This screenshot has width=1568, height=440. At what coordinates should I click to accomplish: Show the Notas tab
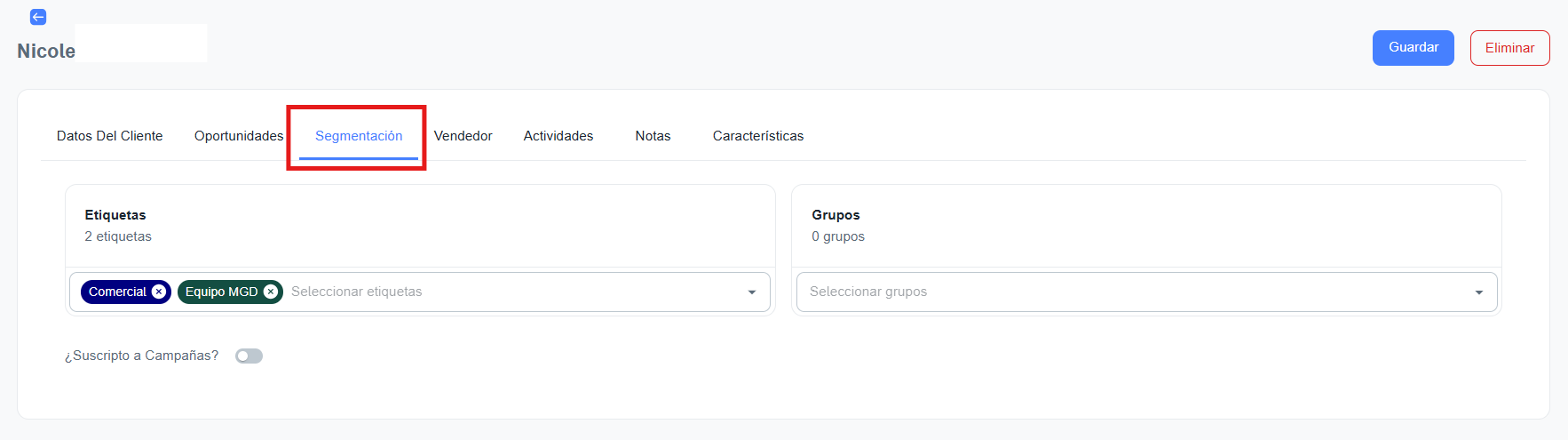pos(653,136)
